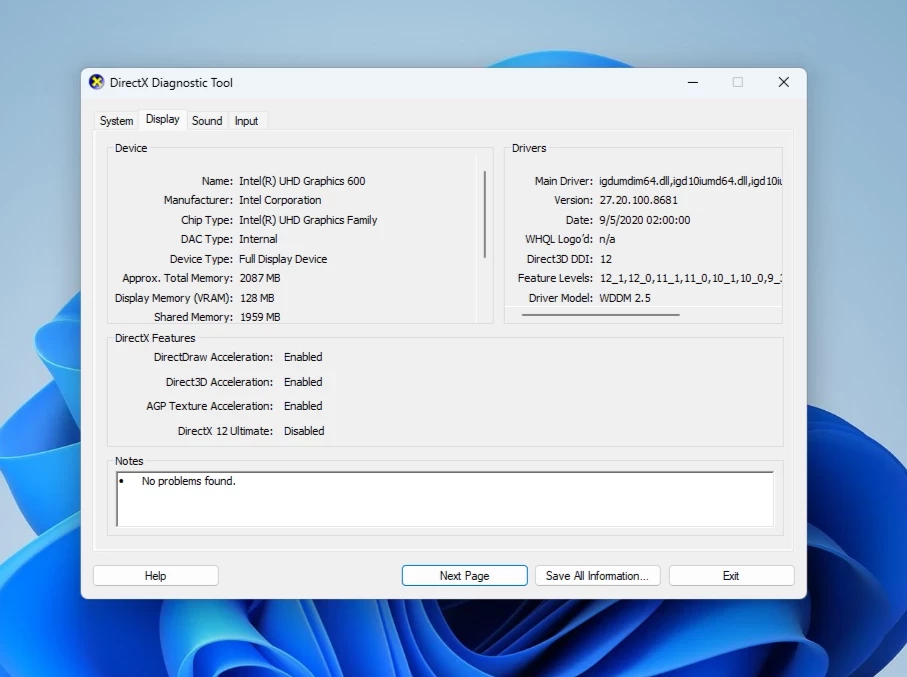
Task: Click the Drivers panel horizontal scrollbar
Action: 600,315
